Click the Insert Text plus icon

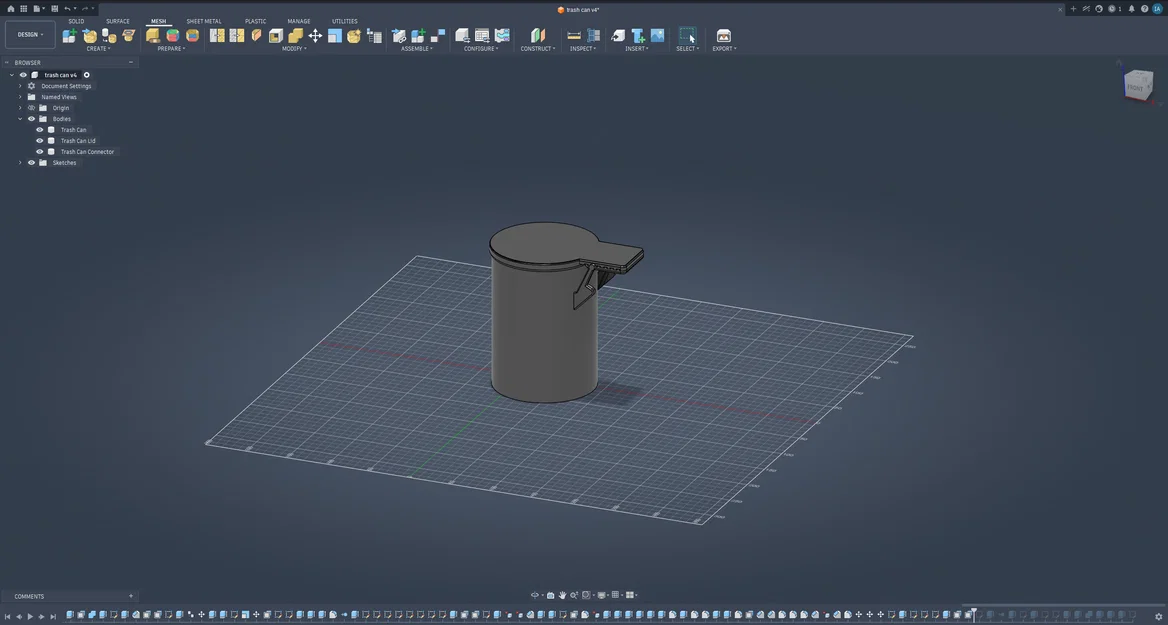[x=638, y=36]
